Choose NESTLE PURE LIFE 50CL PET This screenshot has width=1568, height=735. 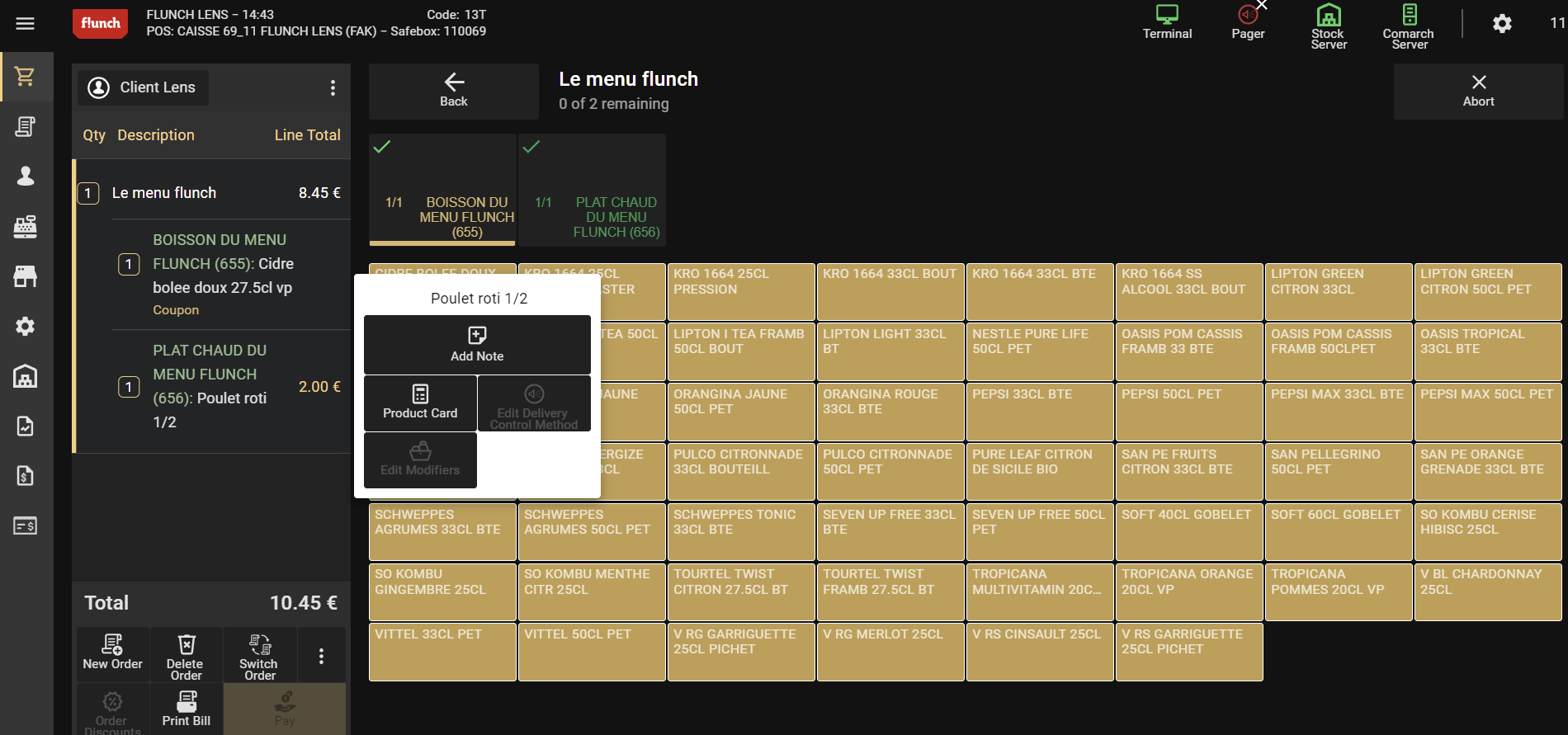[1040, 352]
